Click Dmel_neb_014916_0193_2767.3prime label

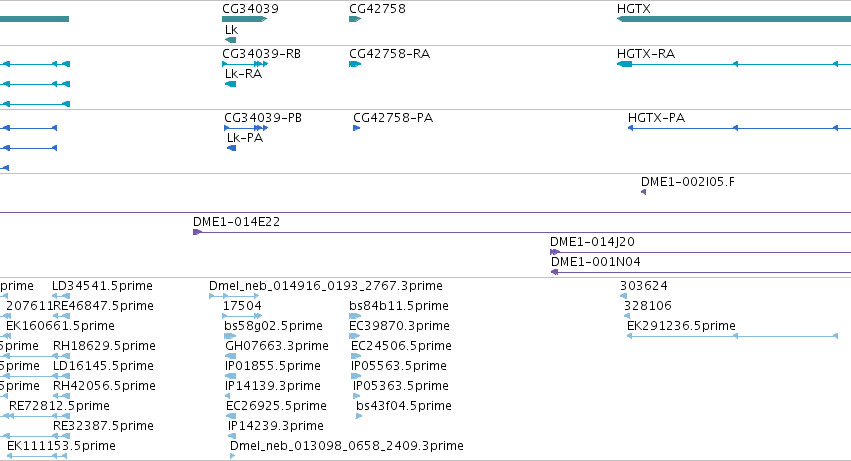[x=326, y=286]
